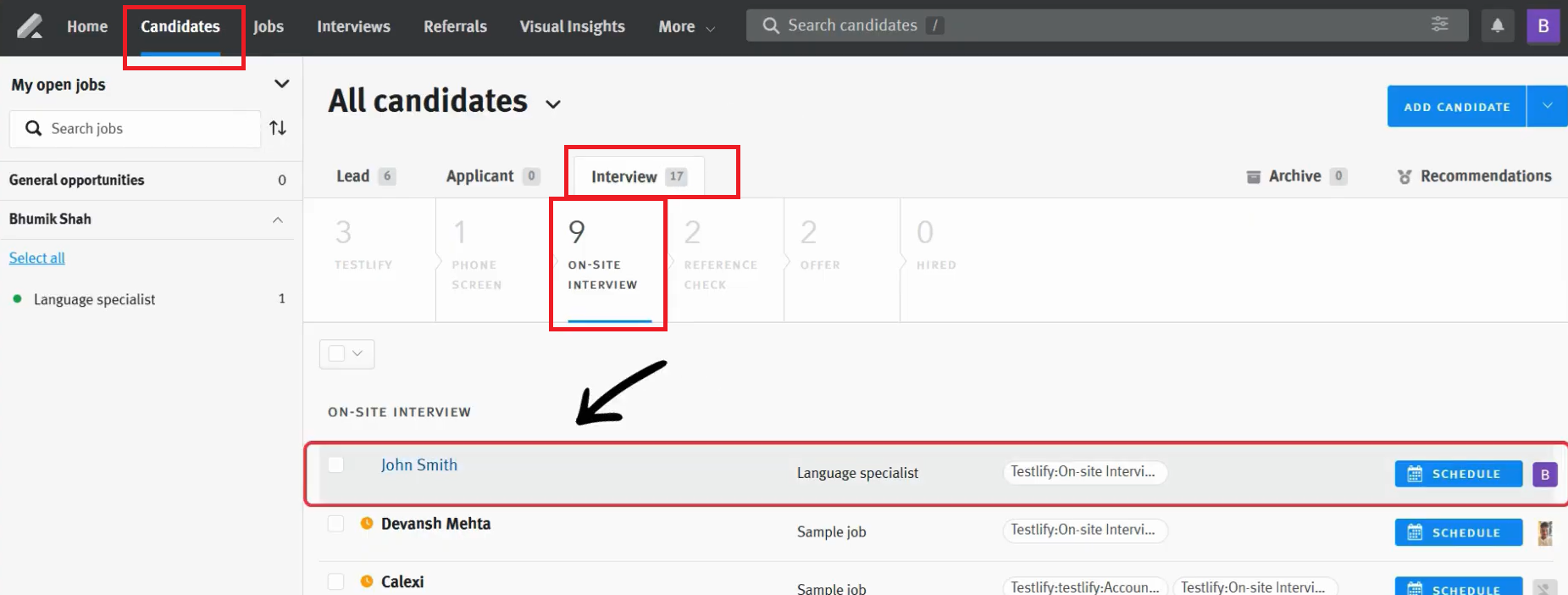
Task: Click the orange clock icon beside Calexi
Action: point(367,581)
